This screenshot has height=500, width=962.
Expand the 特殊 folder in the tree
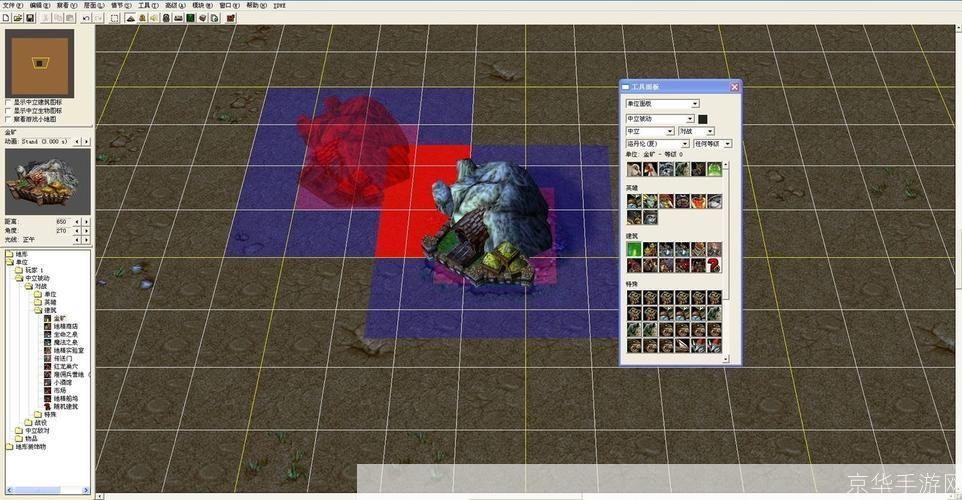(x=39, y=415)
